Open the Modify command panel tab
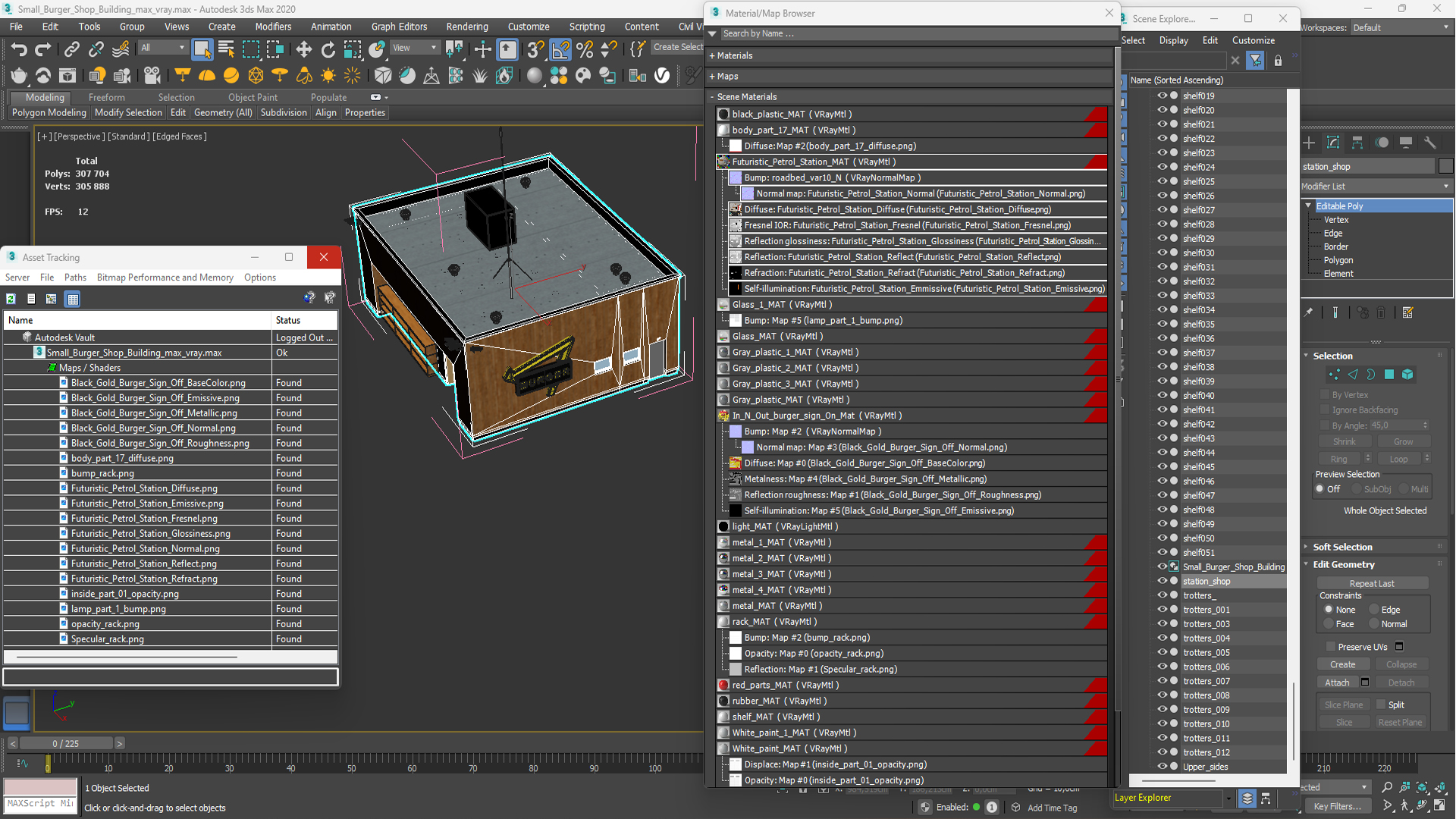The height and width of the screenshot is (819, 1456). (x=1333, y=143)
